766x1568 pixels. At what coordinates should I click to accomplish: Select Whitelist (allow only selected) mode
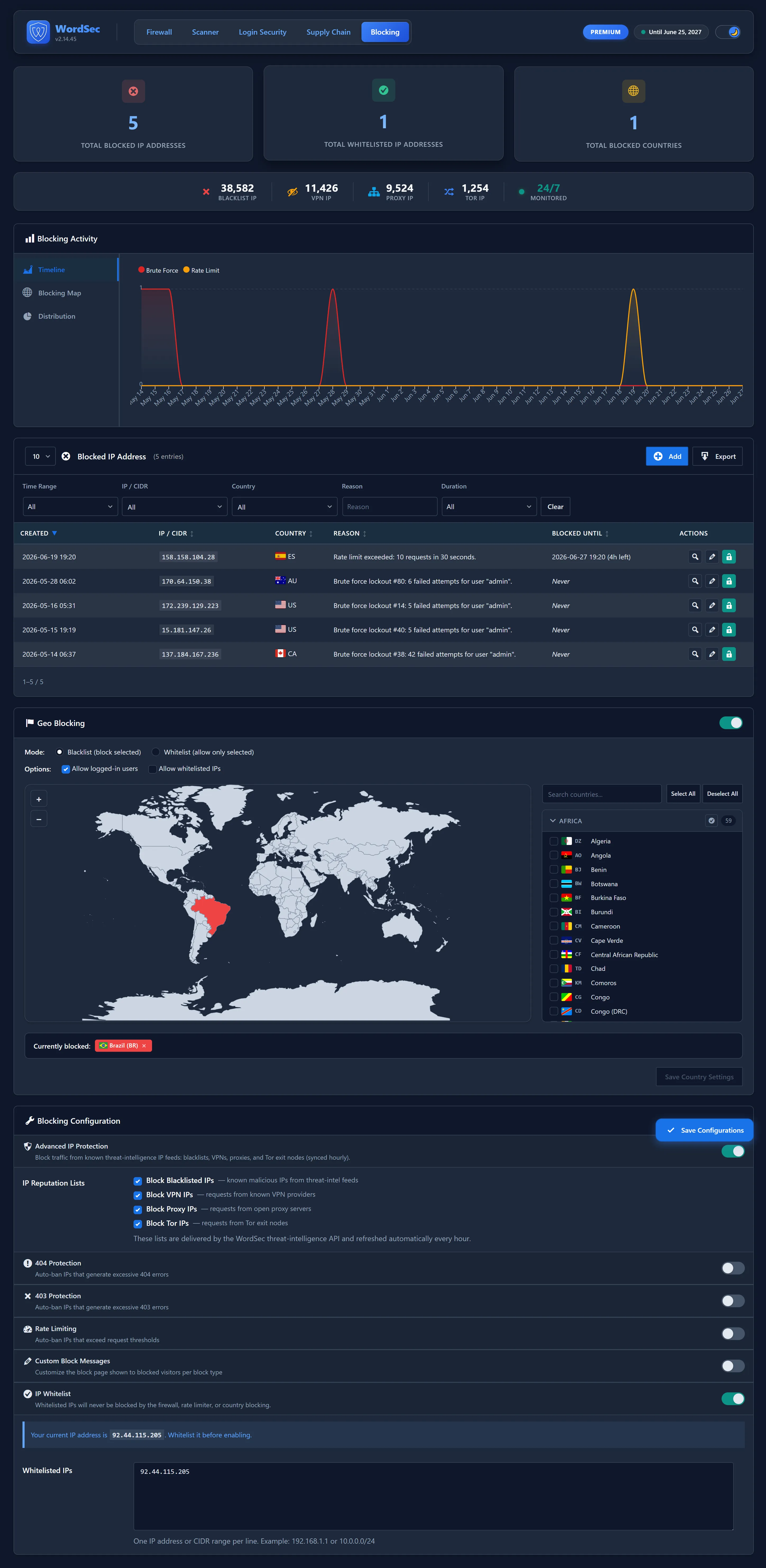tap(156, 752)
